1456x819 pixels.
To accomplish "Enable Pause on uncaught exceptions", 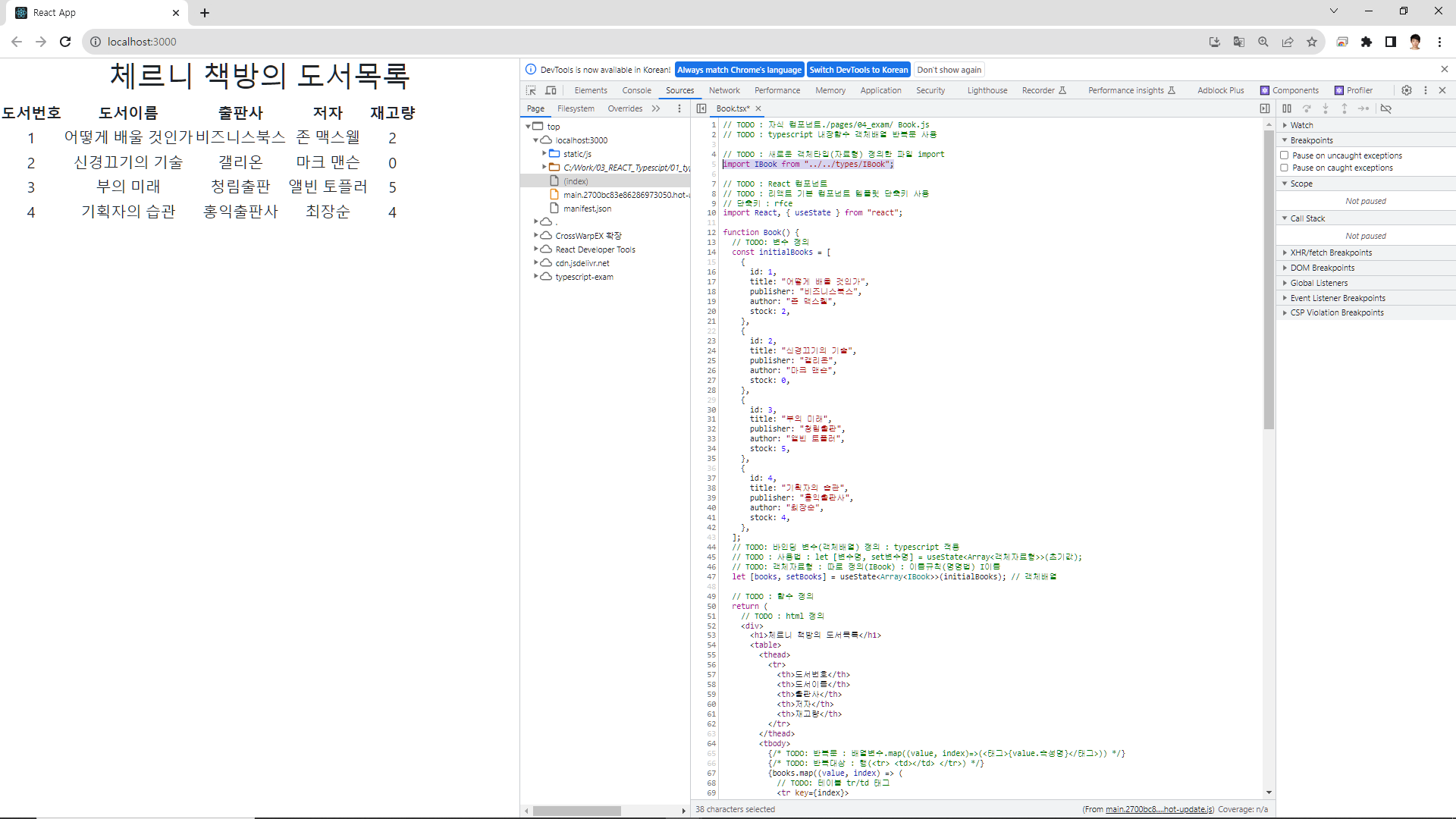I will coord(1285,155).
